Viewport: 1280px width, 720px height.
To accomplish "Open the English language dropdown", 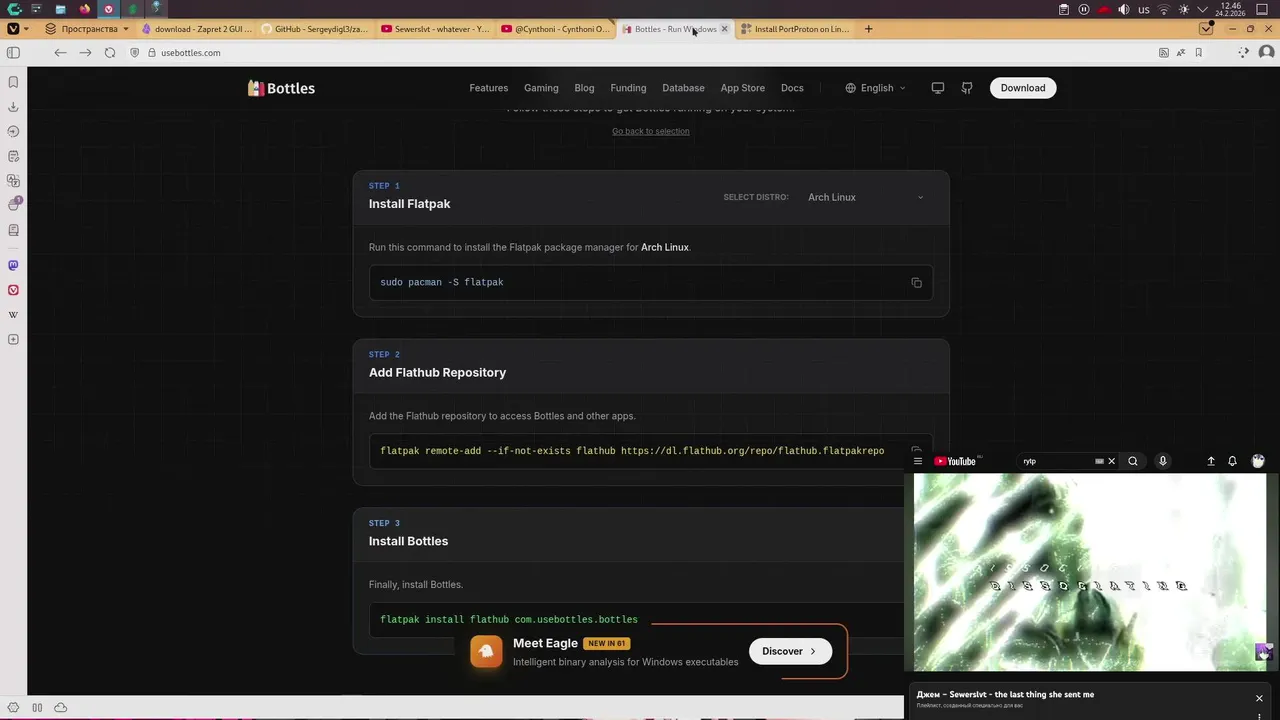I will point(875,88).
